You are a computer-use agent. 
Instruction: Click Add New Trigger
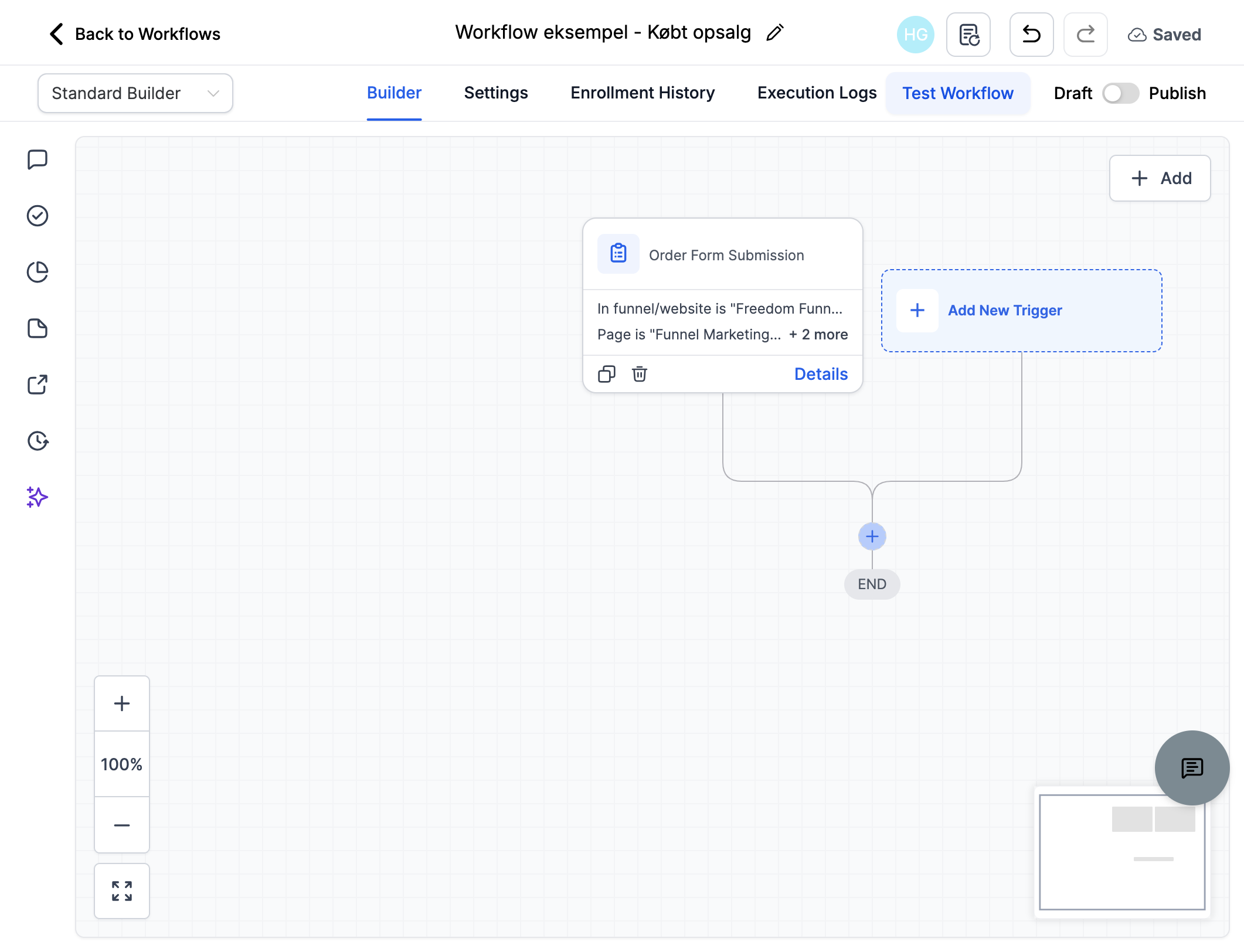(x=1022, y=311)
